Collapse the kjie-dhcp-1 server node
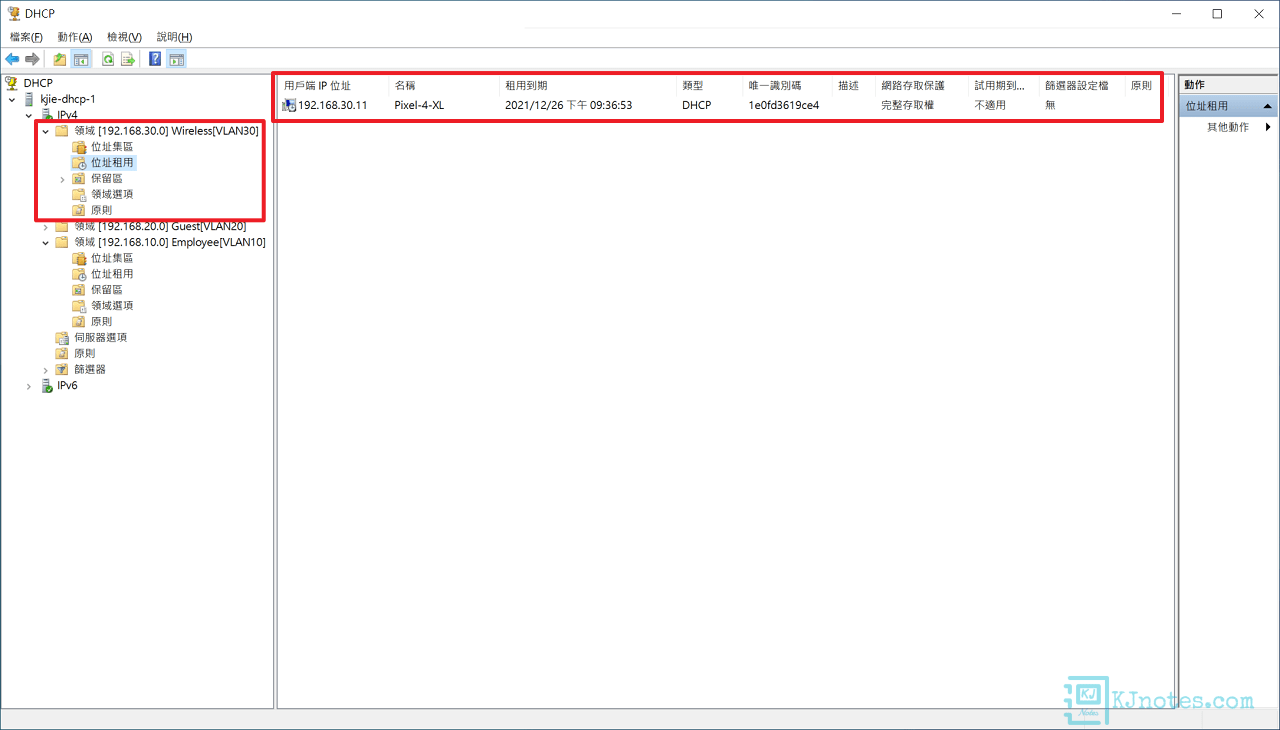Viewport: 1280px width, 730px height. (12, 99)
